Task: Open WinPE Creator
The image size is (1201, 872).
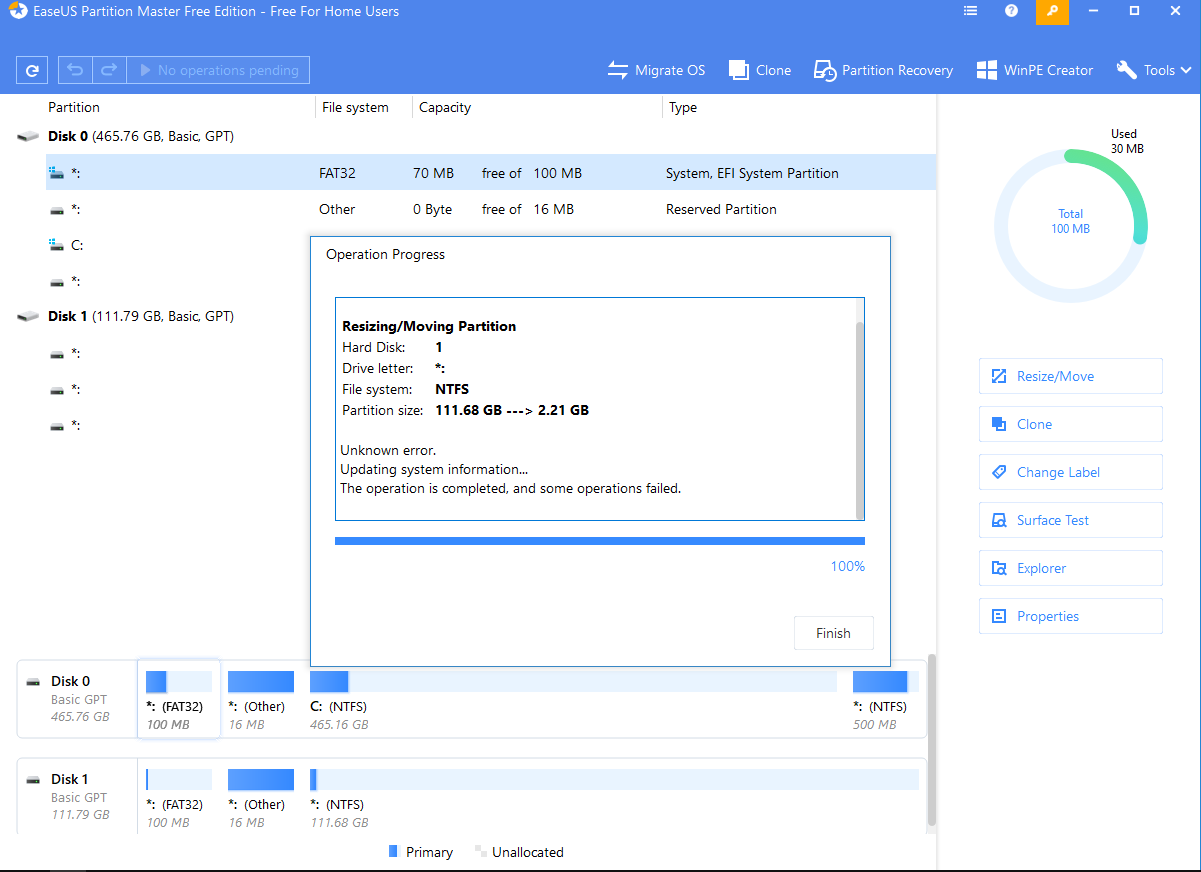Action: [x=1035, y=70]
